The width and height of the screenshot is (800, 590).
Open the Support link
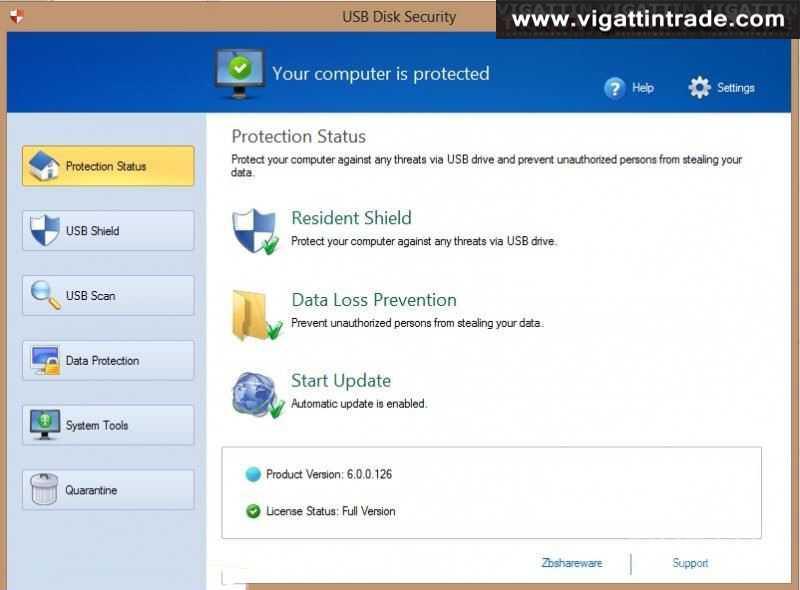click(690, 563)
